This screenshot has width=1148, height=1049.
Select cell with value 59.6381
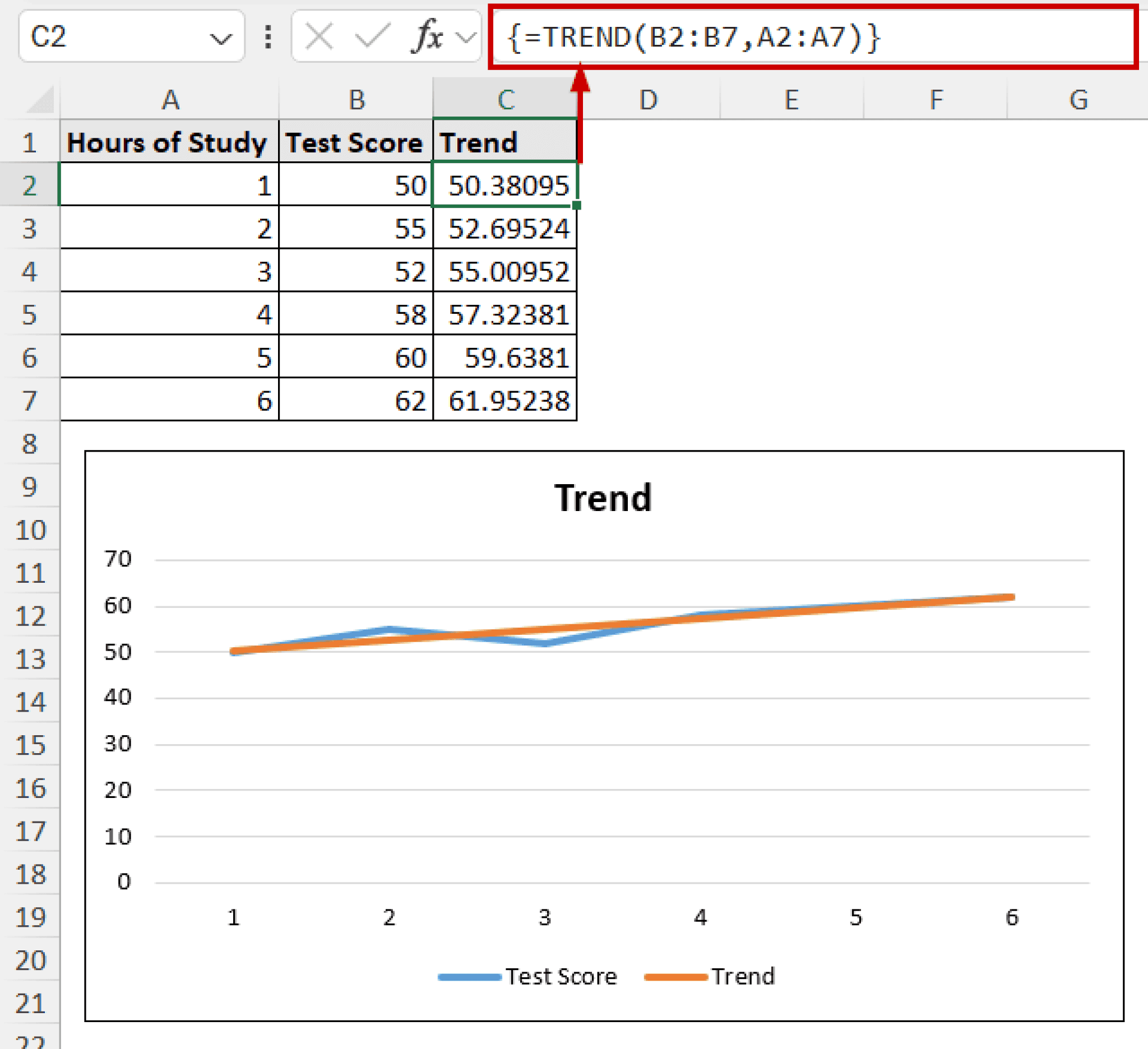505,357
